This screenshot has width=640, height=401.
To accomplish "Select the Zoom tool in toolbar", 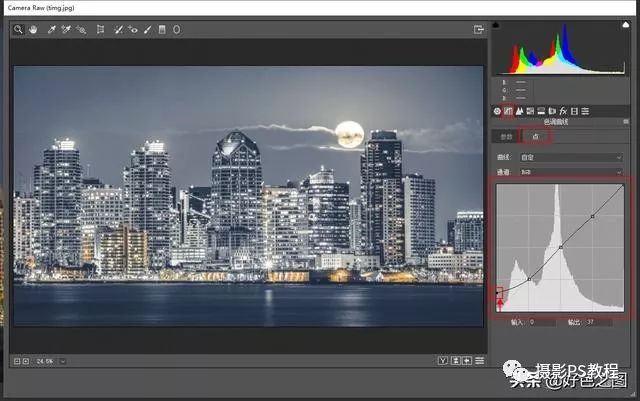I will [18, 30].
